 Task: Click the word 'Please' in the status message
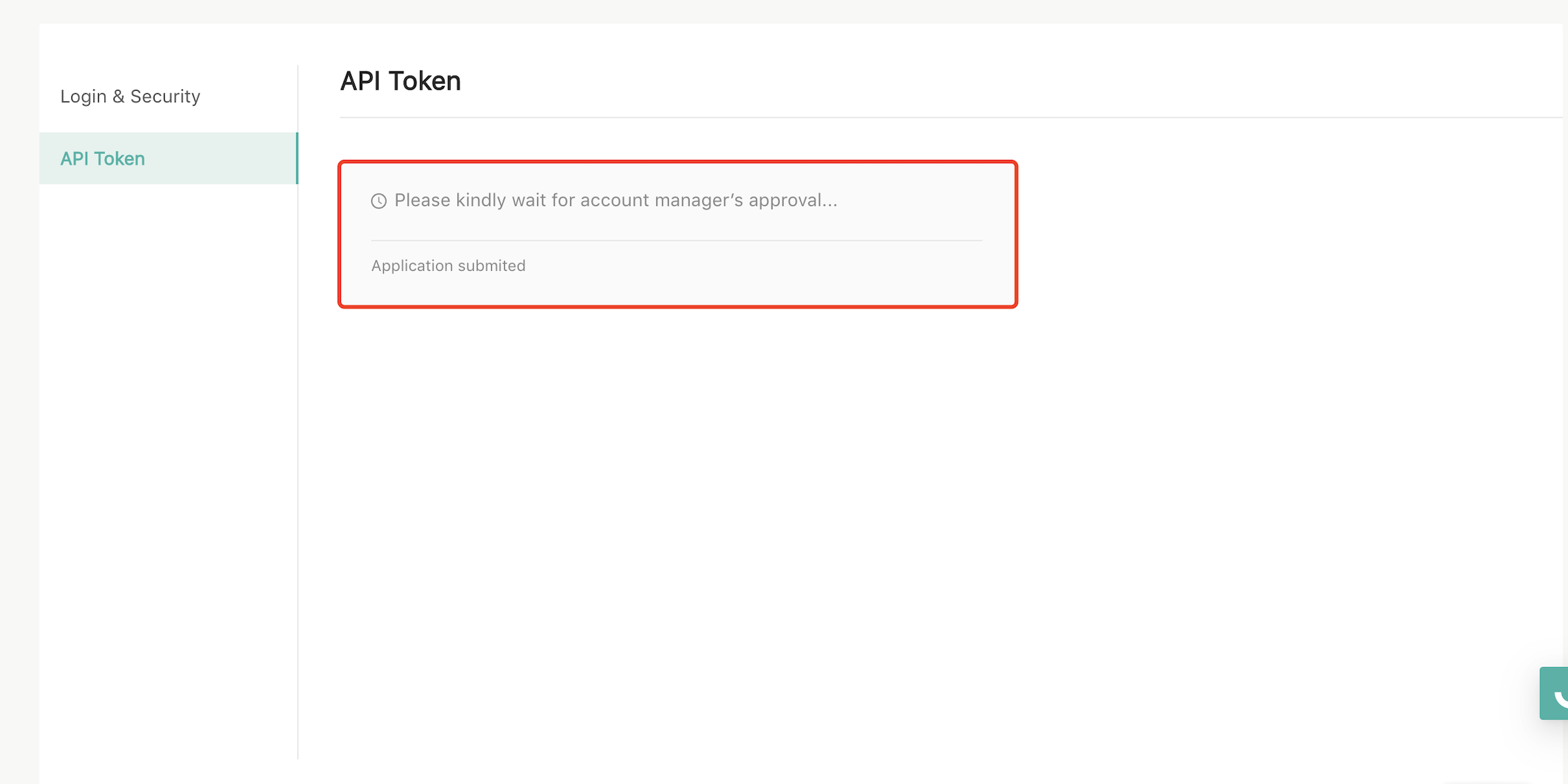pyautogui.click(x=422, y=200)
